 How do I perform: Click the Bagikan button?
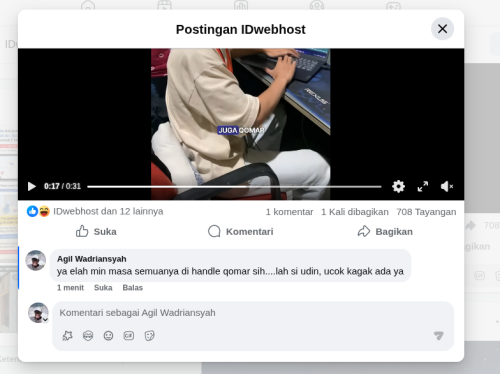click(385, 231)
